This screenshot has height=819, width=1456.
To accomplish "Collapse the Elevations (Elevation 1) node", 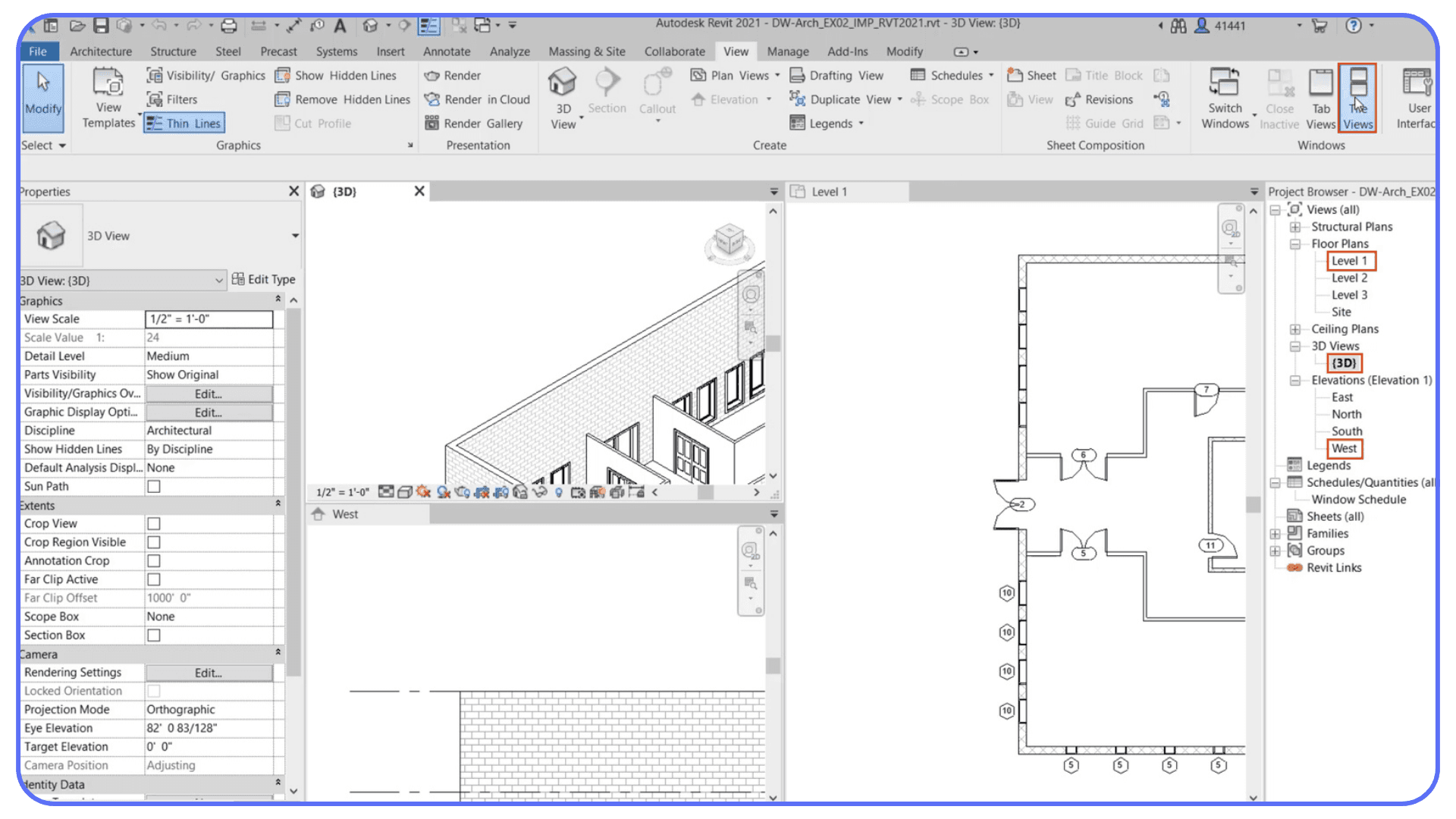I will [x=1295, y=380].
